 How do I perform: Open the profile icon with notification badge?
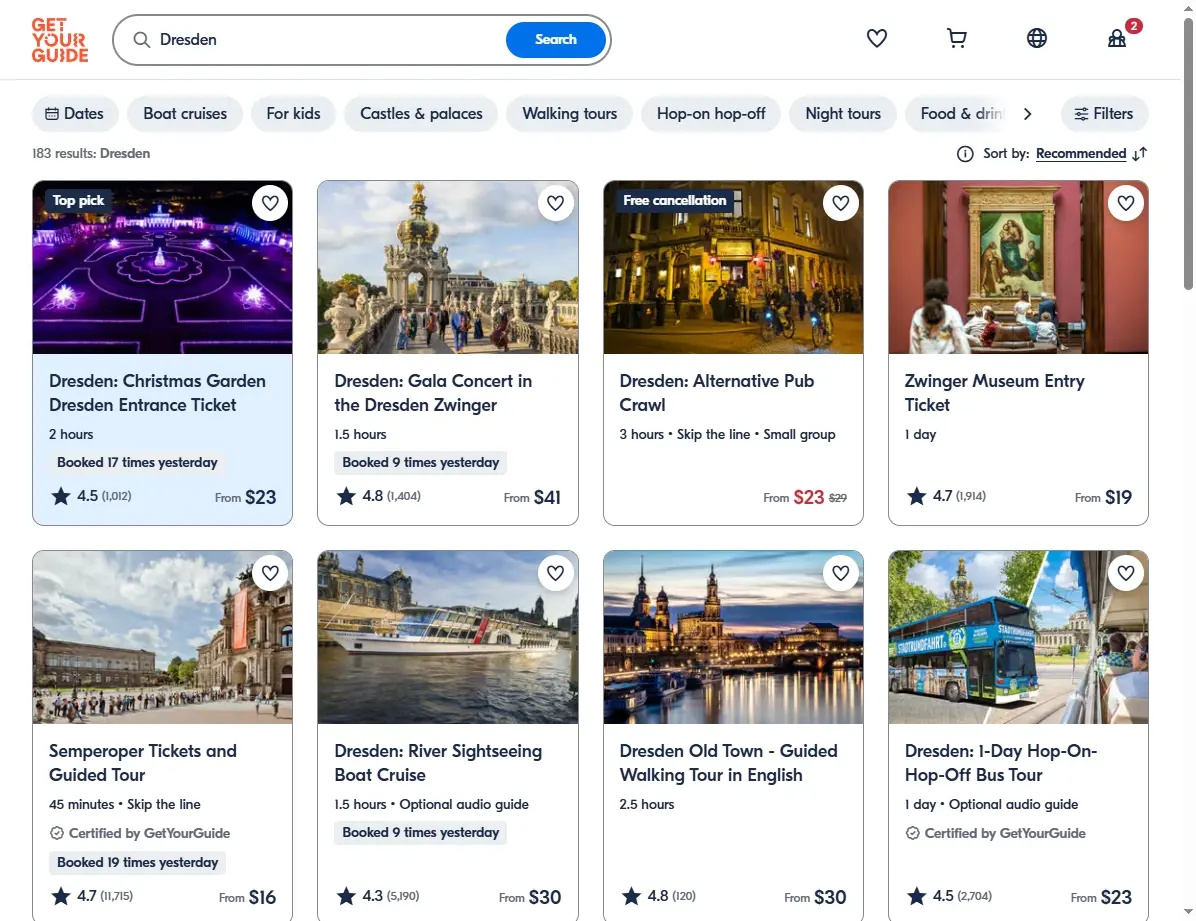pyautogui.click(x=1117, y=38)
